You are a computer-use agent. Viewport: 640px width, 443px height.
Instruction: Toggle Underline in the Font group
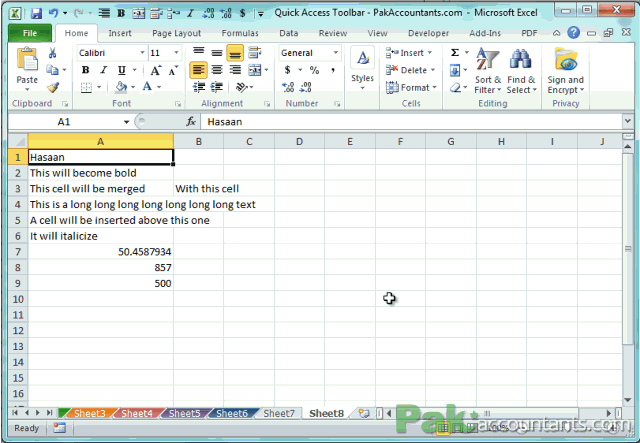tap(121, 70)
